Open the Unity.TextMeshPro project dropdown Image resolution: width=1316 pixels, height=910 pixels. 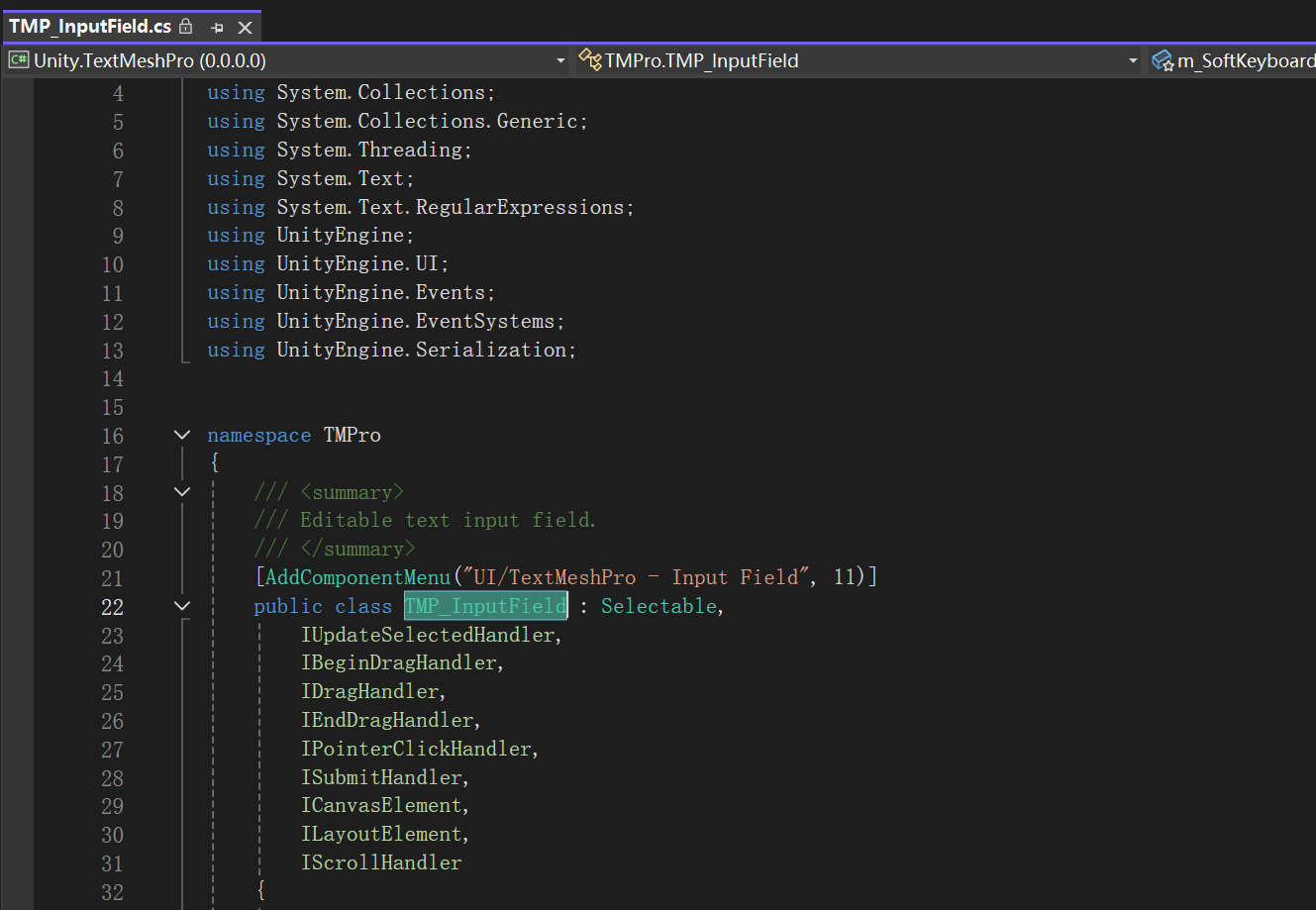(560, 59)
